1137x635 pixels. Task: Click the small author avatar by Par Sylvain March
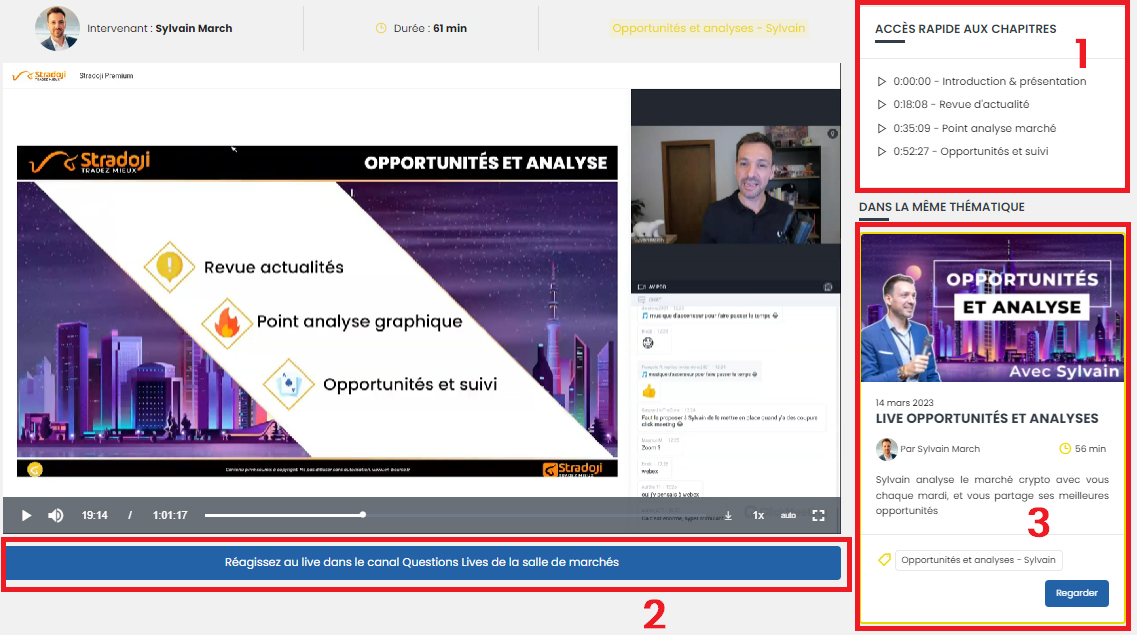pos(886,449)
